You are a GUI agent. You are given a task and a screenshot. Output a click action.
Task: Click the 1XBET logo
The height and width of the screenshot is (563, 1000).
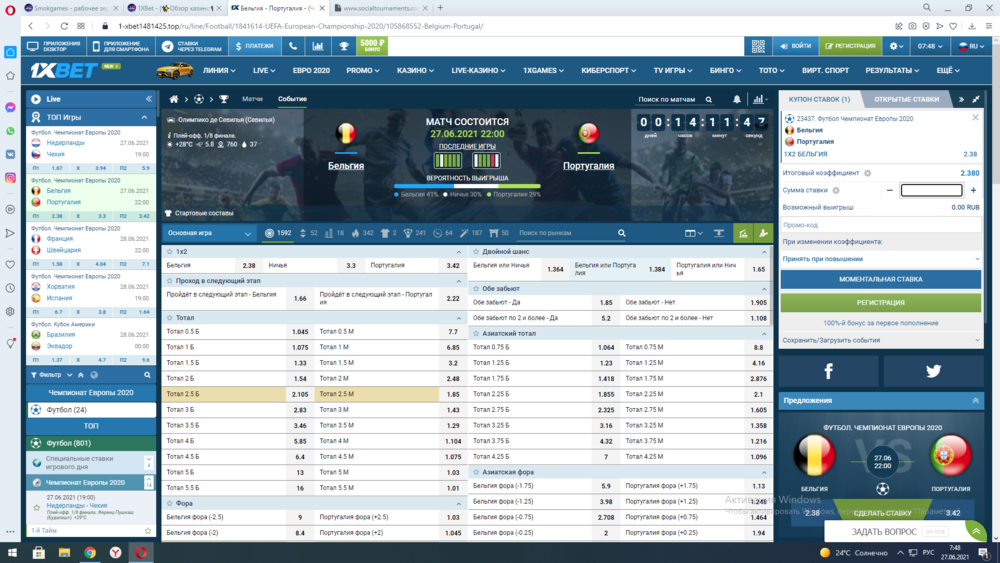tap(64, 70)
